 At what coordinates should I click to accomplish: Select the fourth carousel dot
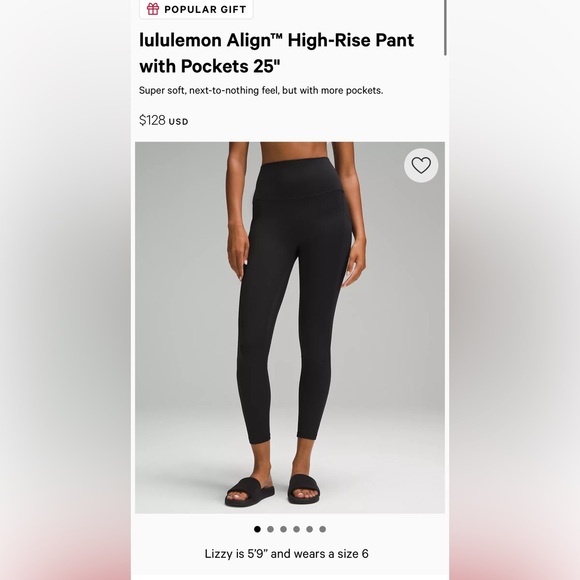tap(296, 529)
